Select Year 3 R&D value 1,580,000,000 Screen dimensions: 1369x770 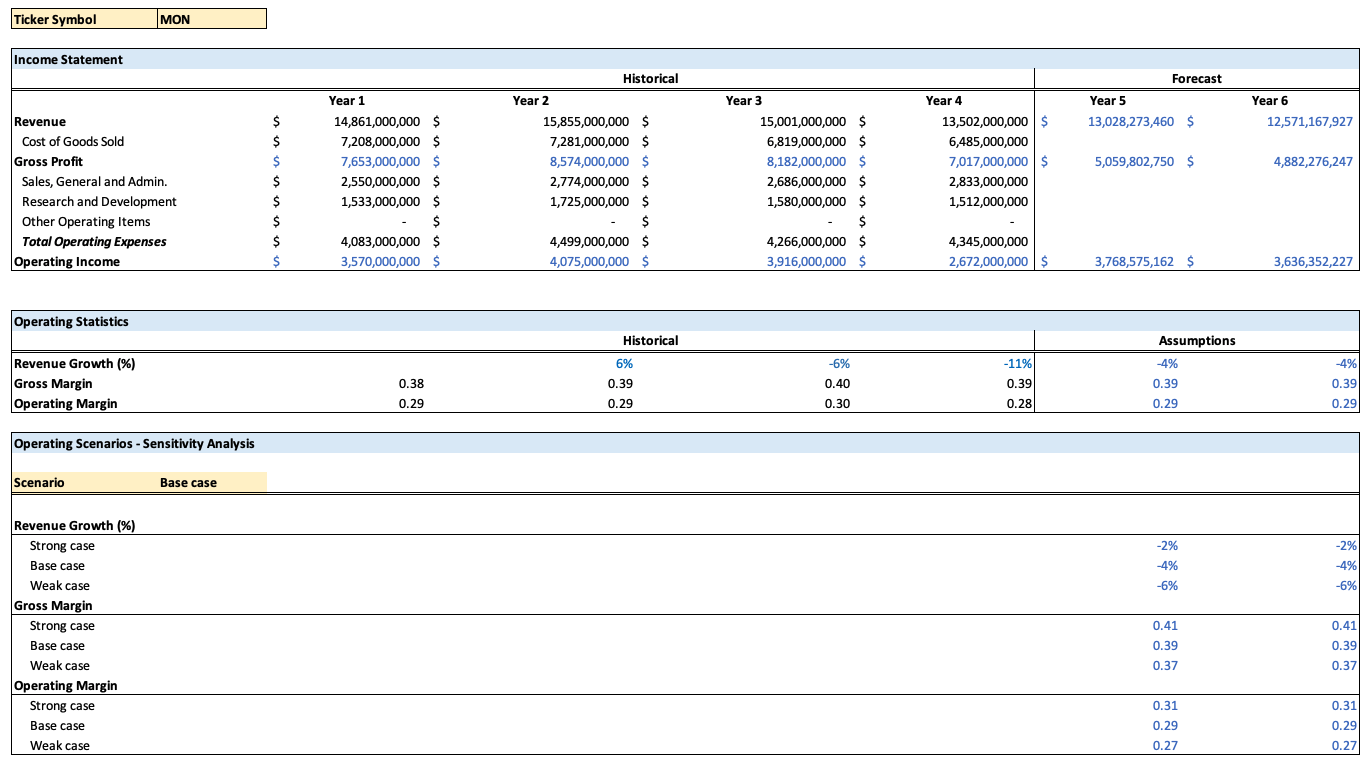pyautogui.click(x=806, y=201)
